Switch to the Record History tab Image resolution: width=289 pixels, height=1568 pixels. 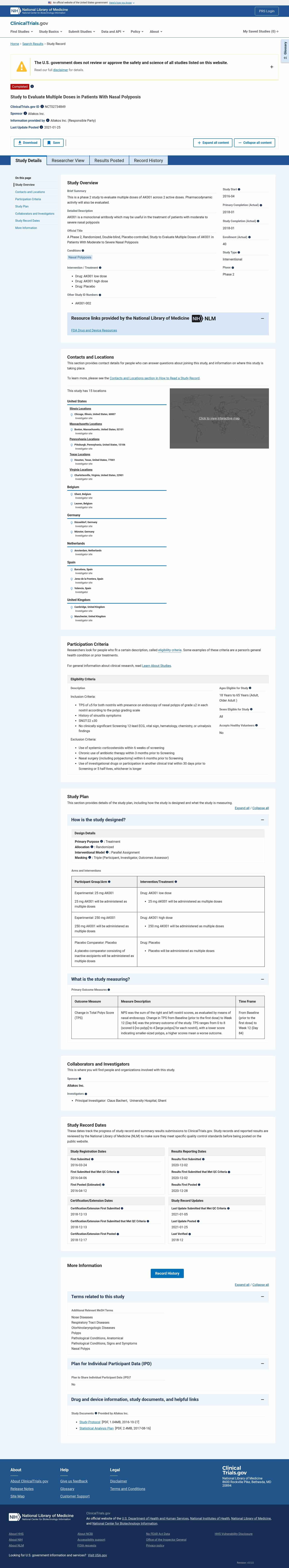(x=149, y=161)
